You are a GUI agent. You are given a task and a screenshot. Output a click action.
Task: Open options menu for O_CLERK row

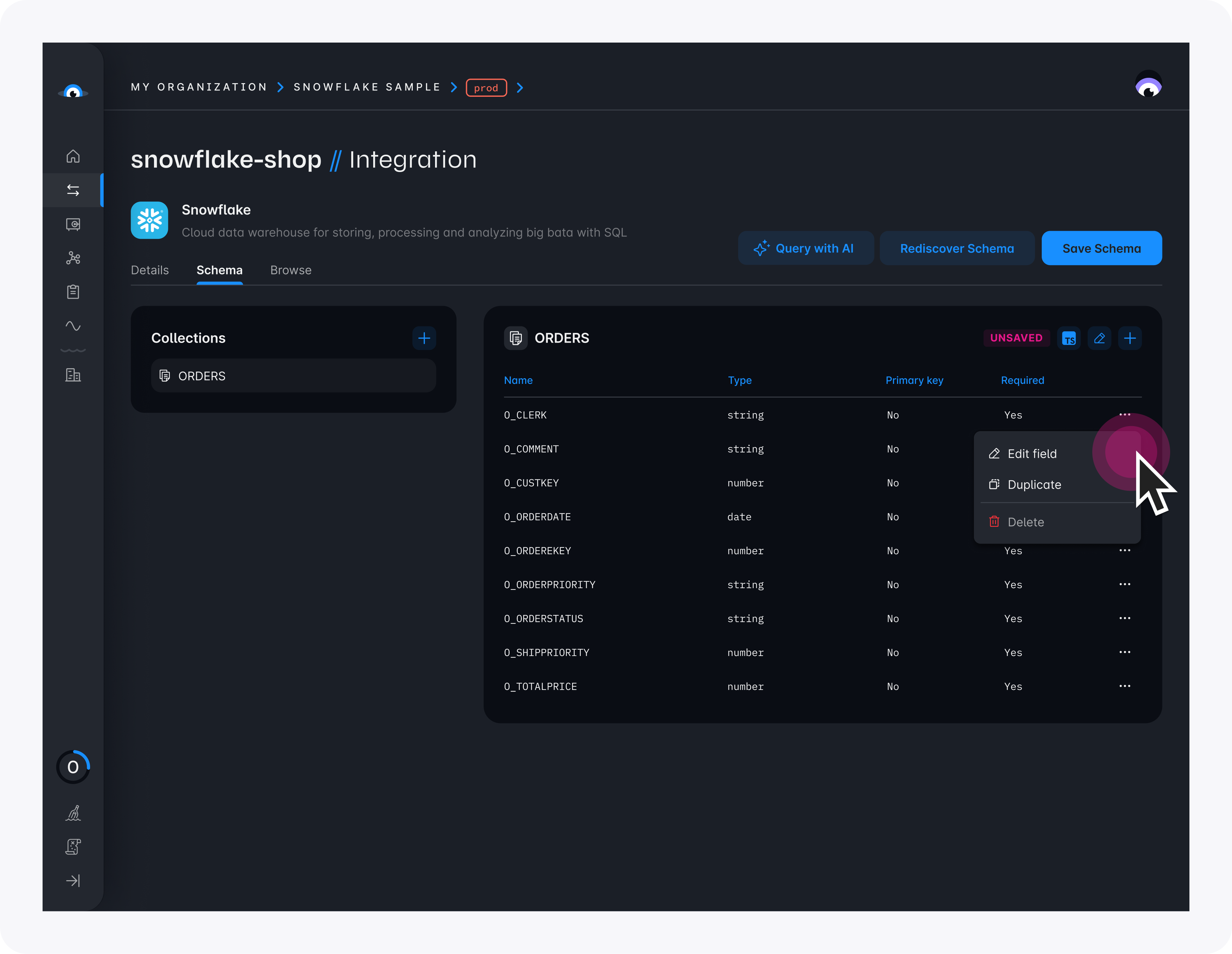click(x=1125, y=415)
